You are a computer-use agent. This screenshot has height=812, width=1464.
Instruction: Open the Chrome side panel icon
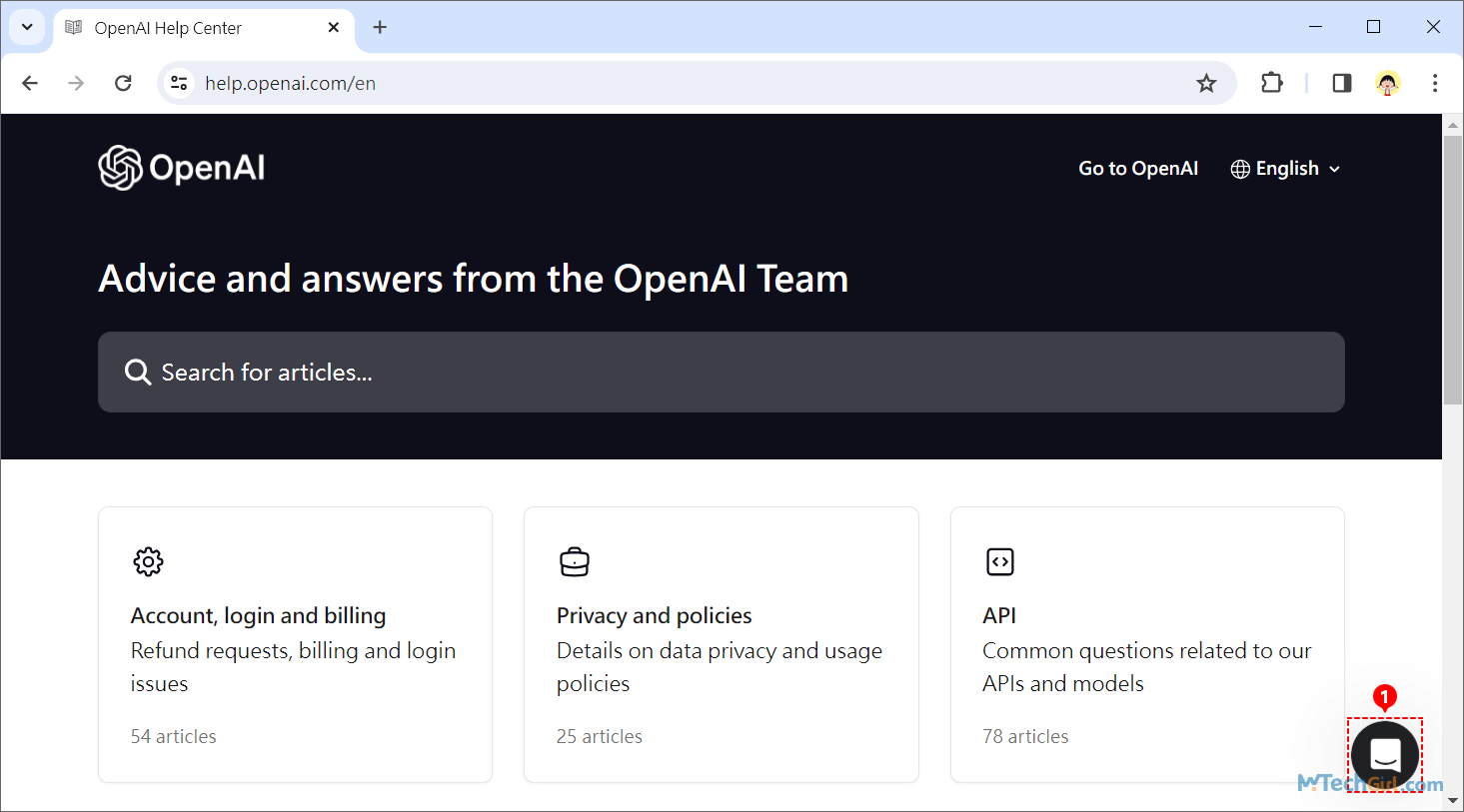coord(1342,83)
